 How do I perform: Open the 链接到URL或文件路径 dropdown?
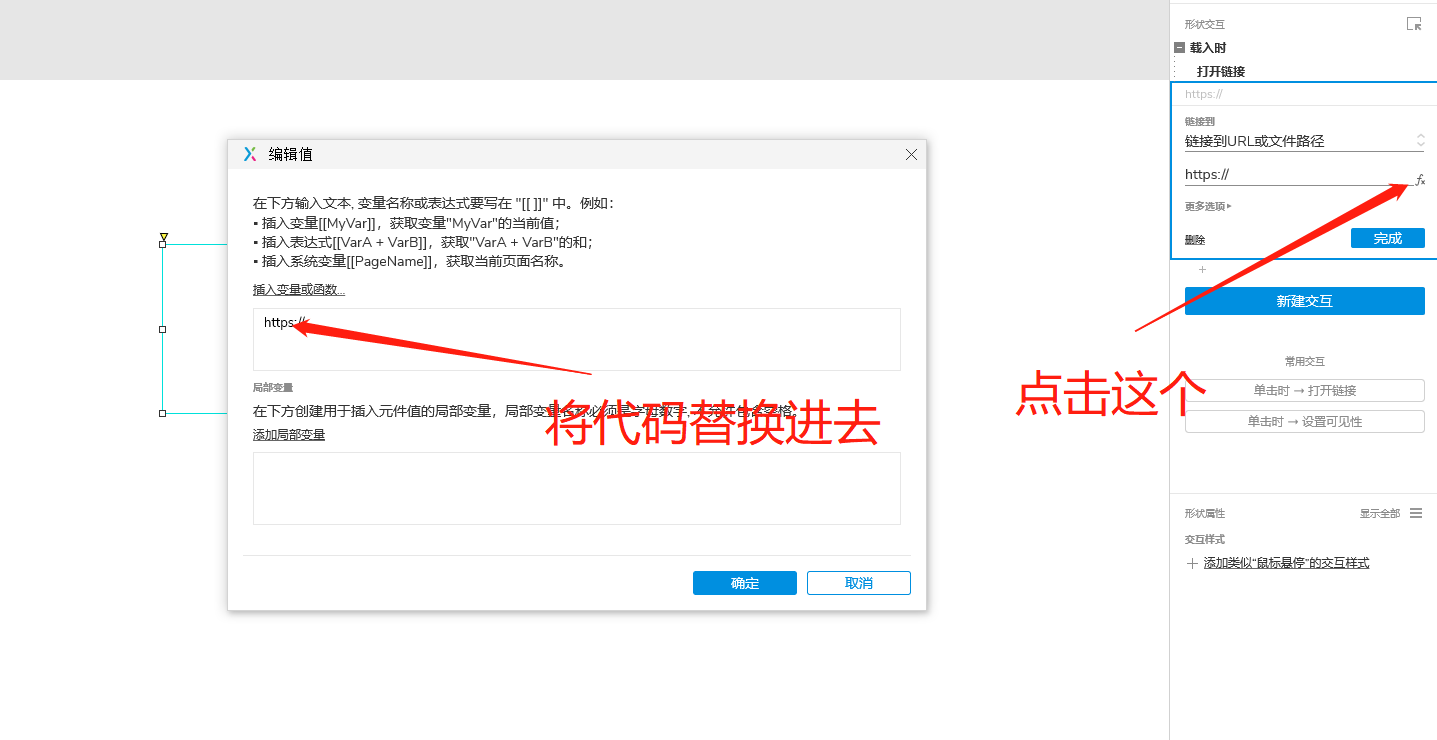1304,141
